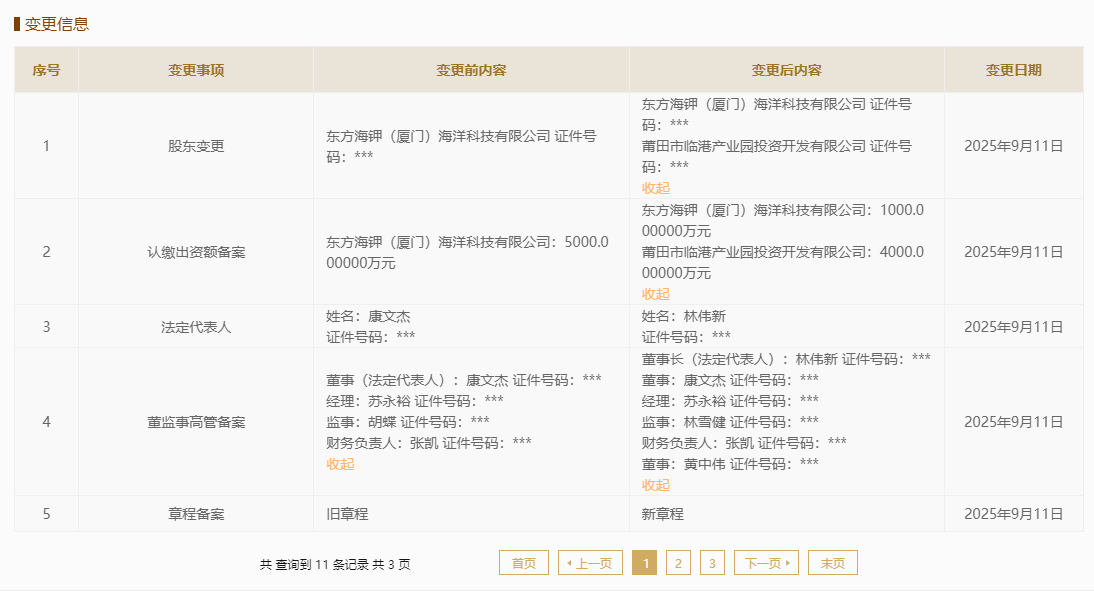
Task: Click 东方海钾 1000.000000万元 after-change entry
Action: [x=782, y=220]
